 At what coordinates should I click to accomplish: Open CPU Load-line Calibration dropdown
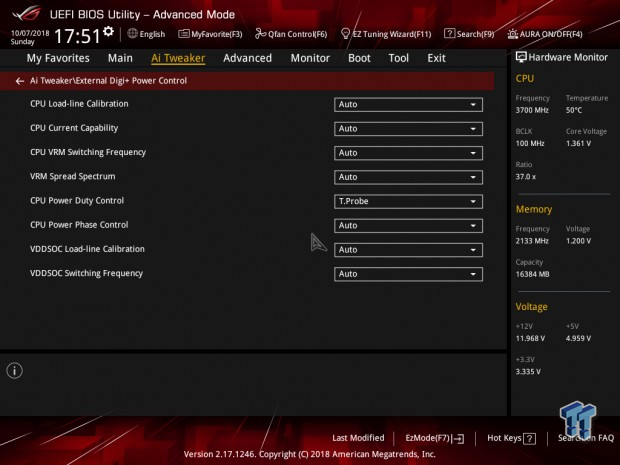pyautogui.click(x=408, y=105)
